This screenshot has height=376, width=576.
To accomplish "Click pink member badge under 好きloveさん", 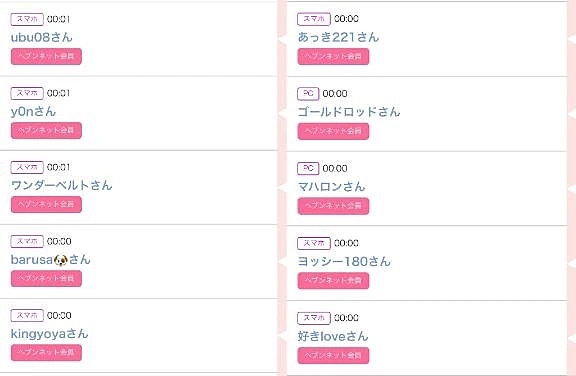I will point(333,355).
